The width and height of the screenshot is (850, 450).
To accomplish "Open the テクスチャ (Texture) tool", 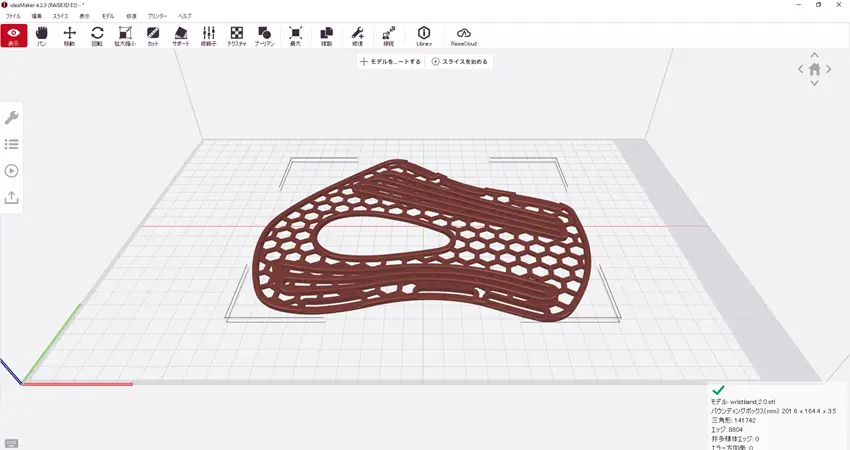I will 237,37.
